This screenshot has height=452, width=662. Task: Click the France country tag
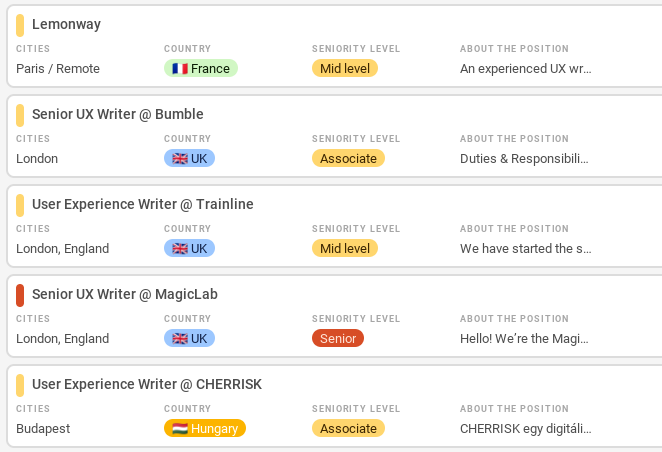click(201, 69)
